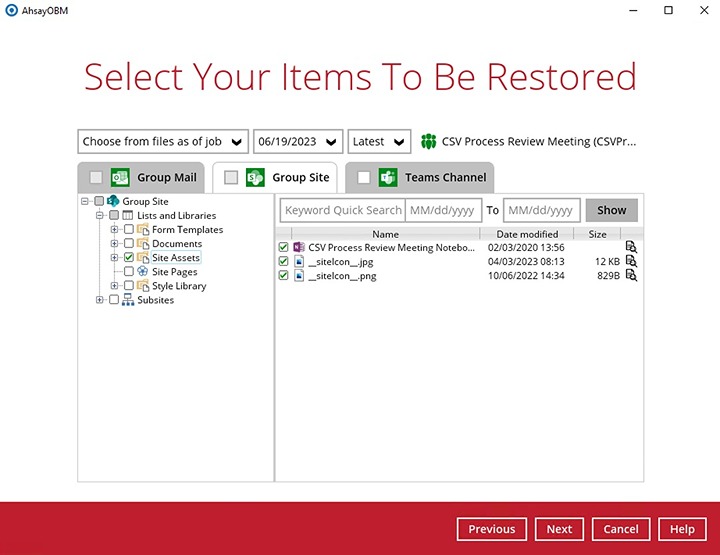
Task: Click the Teams Channel tab icon
Action: (388, 178)
